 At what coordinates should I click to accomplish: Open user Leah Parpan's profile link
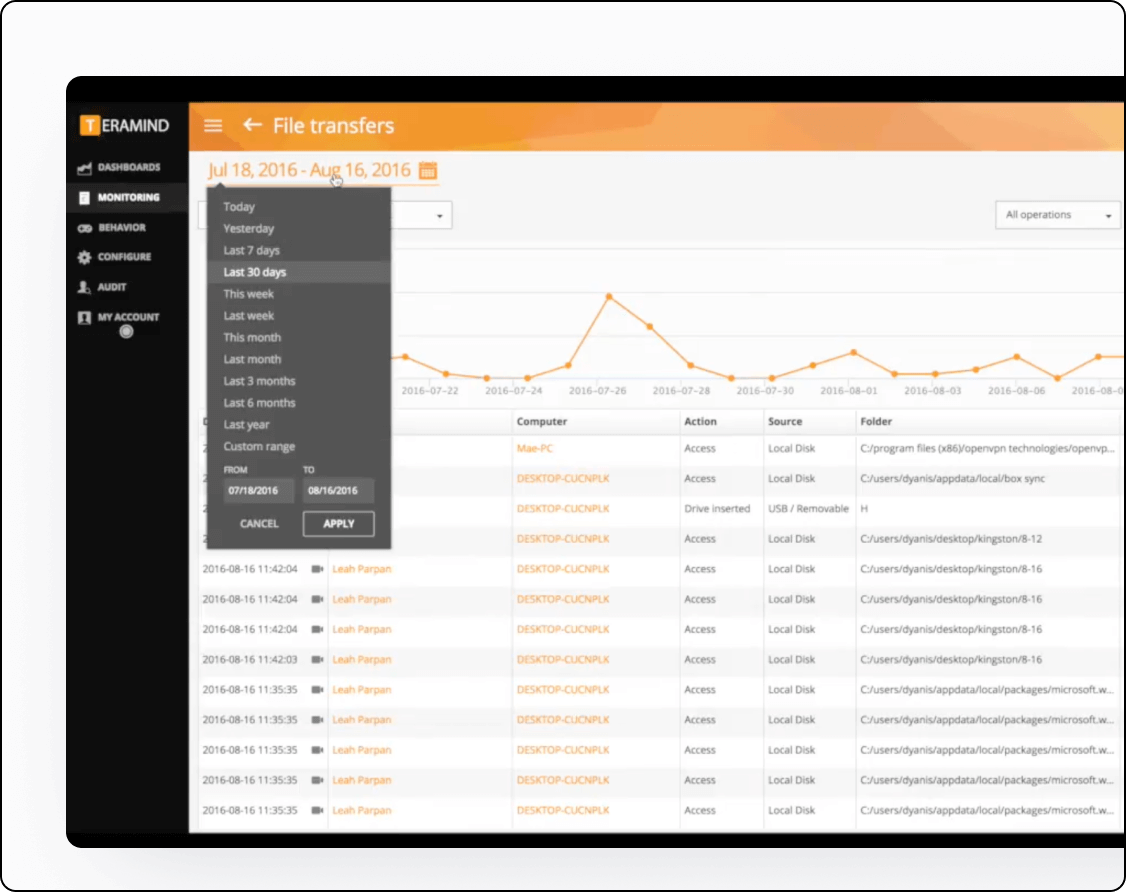point(361,570)
